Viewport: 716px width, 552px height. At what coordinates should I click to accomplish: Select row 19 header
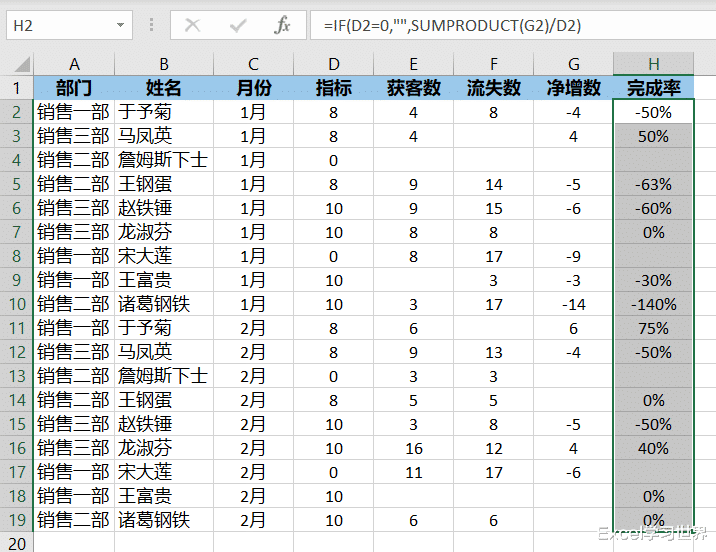[16, 520]
